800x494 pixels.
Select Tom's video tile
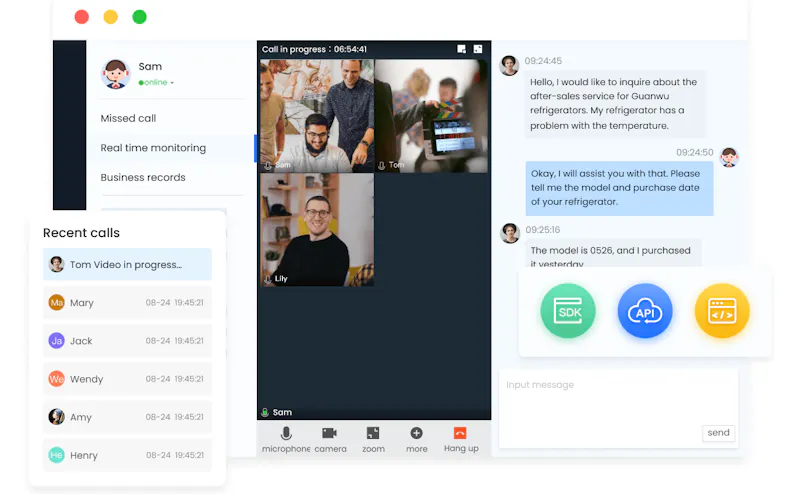431,116
